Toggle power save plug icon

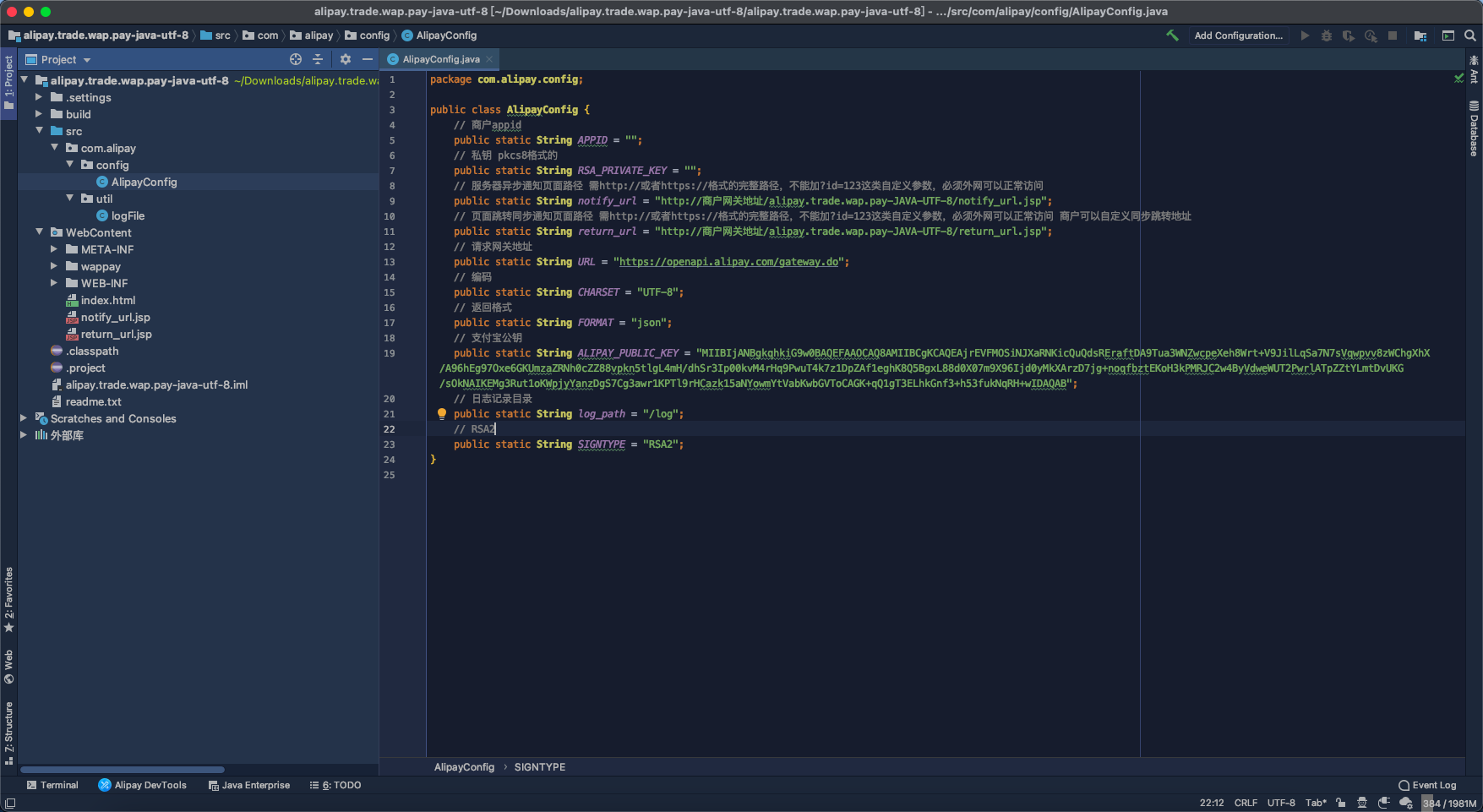pos(1383,803)
